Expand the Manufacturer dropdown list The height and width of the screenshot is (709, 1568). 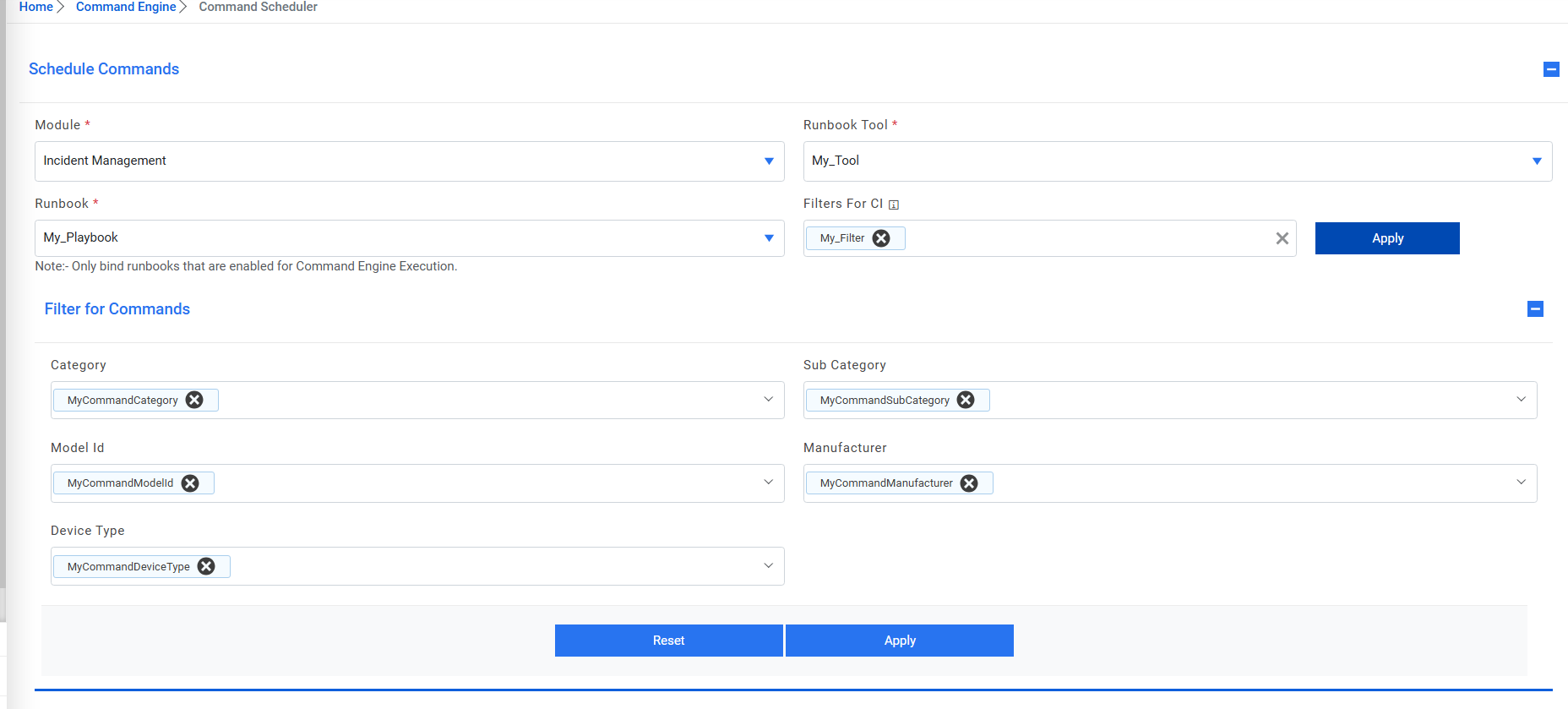pyautogui.click(x=1521, y=483)
